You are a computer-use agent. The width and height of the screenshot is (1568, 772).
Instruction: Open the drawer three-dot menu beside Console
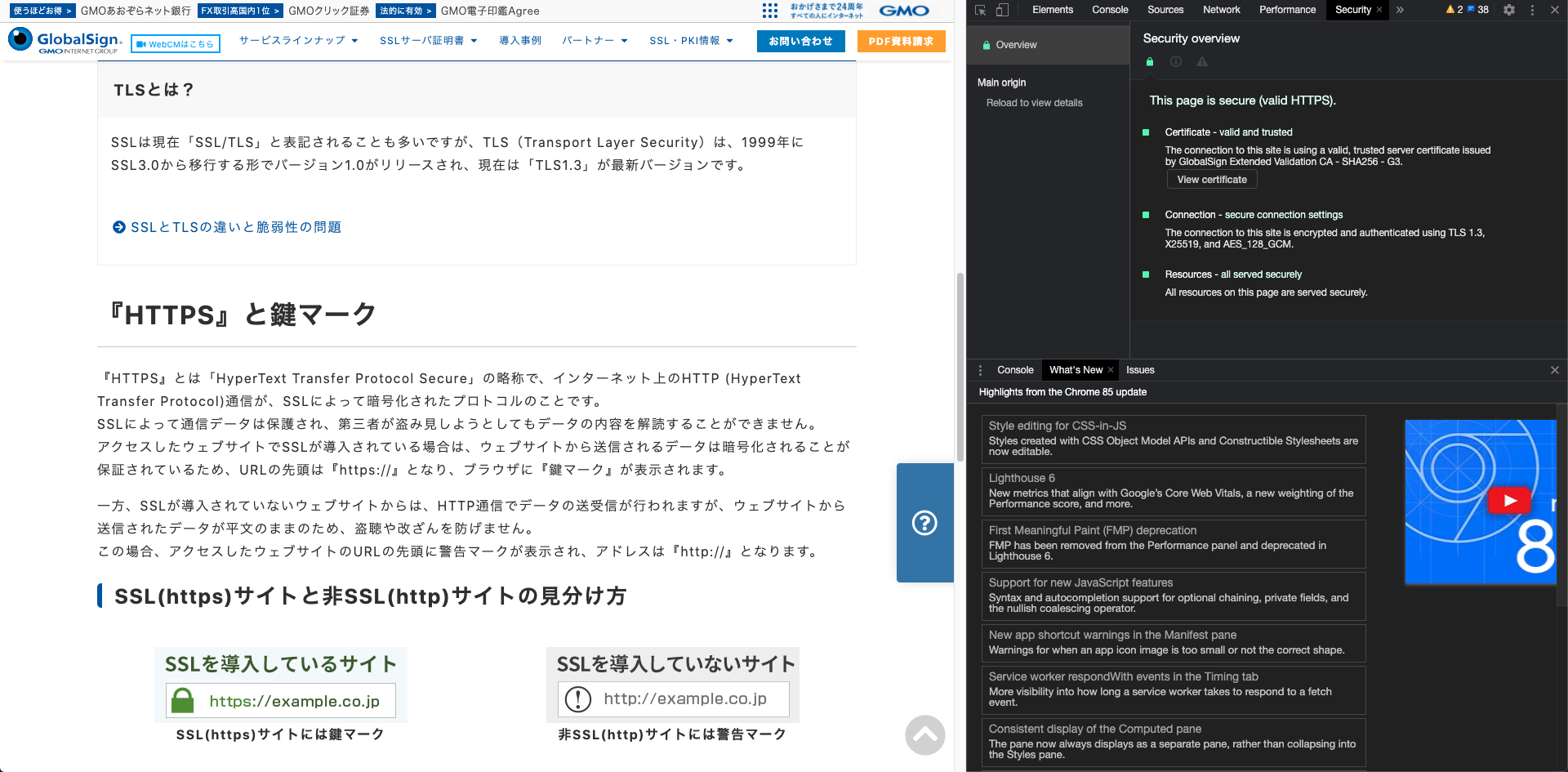pyautogui.click(x=981, y=370)
